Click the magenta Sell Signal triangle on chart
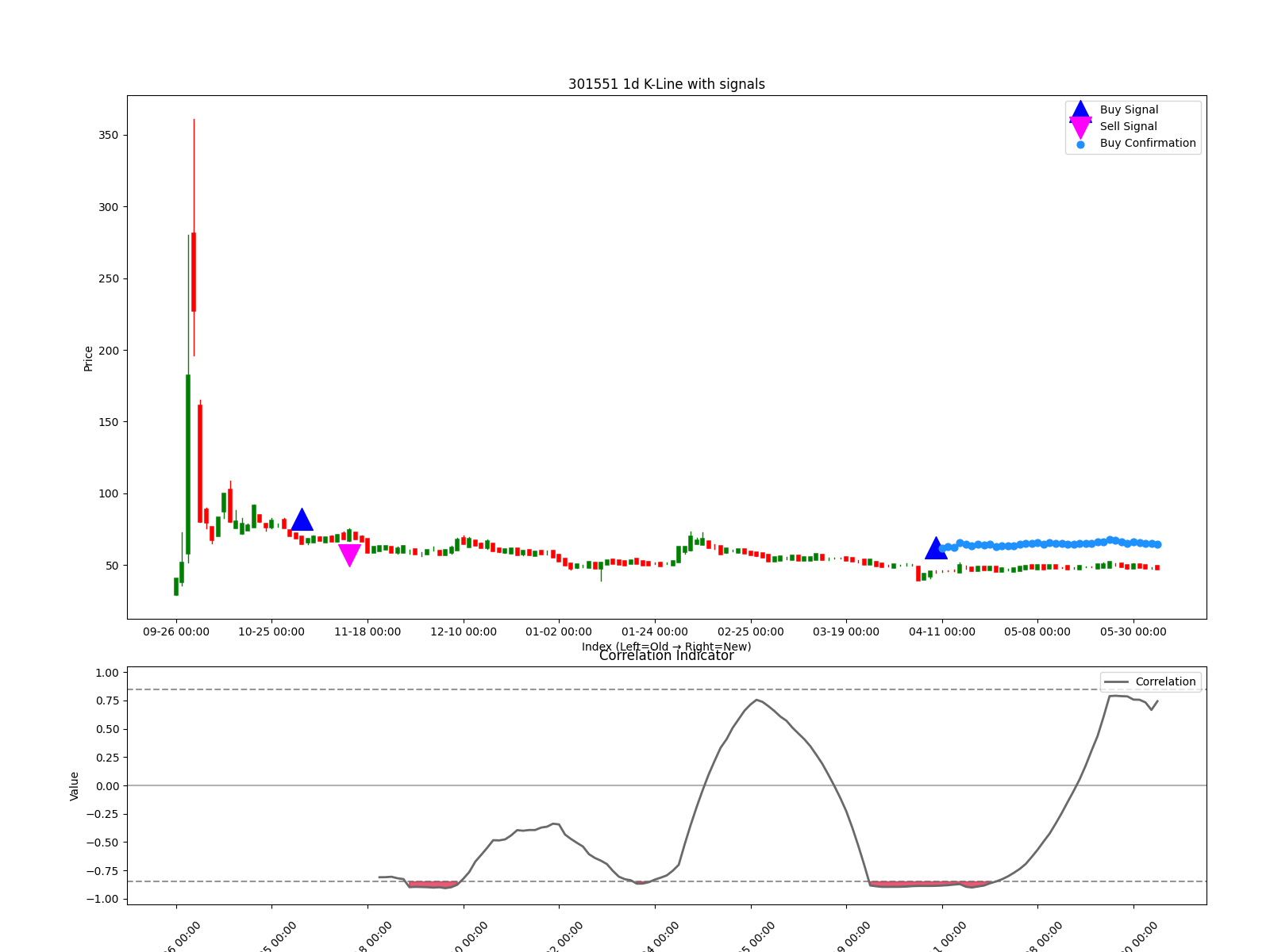 coord(349,555)
